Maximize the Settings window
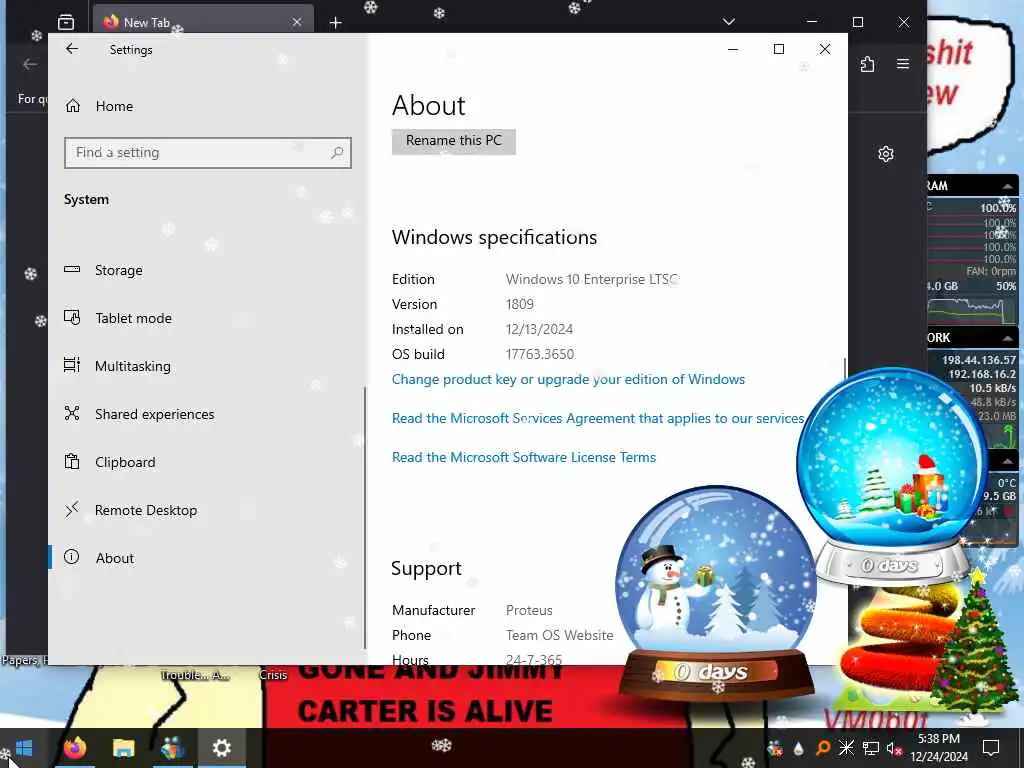1024x768 pixels. coord(778,49)
